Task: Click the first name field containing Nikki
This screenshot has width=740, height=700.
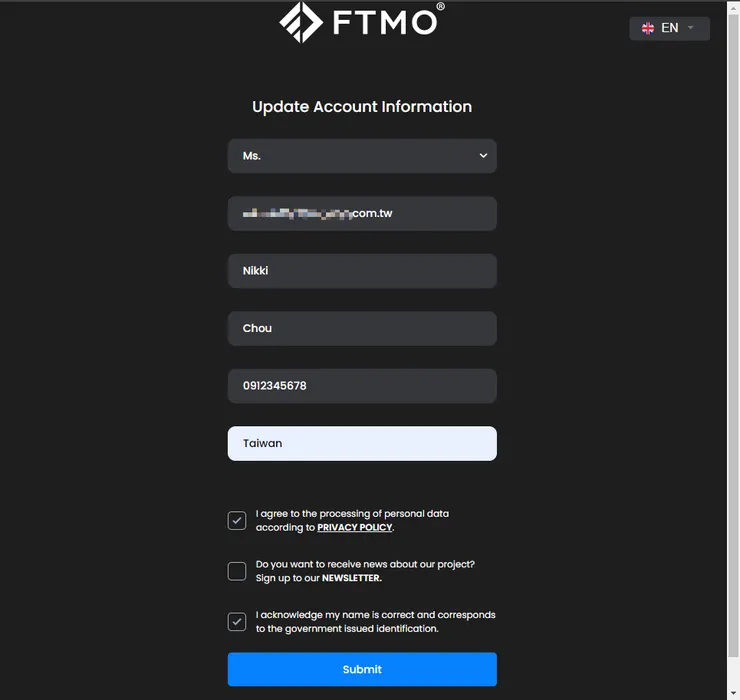Action: click(x=362, y=271)
